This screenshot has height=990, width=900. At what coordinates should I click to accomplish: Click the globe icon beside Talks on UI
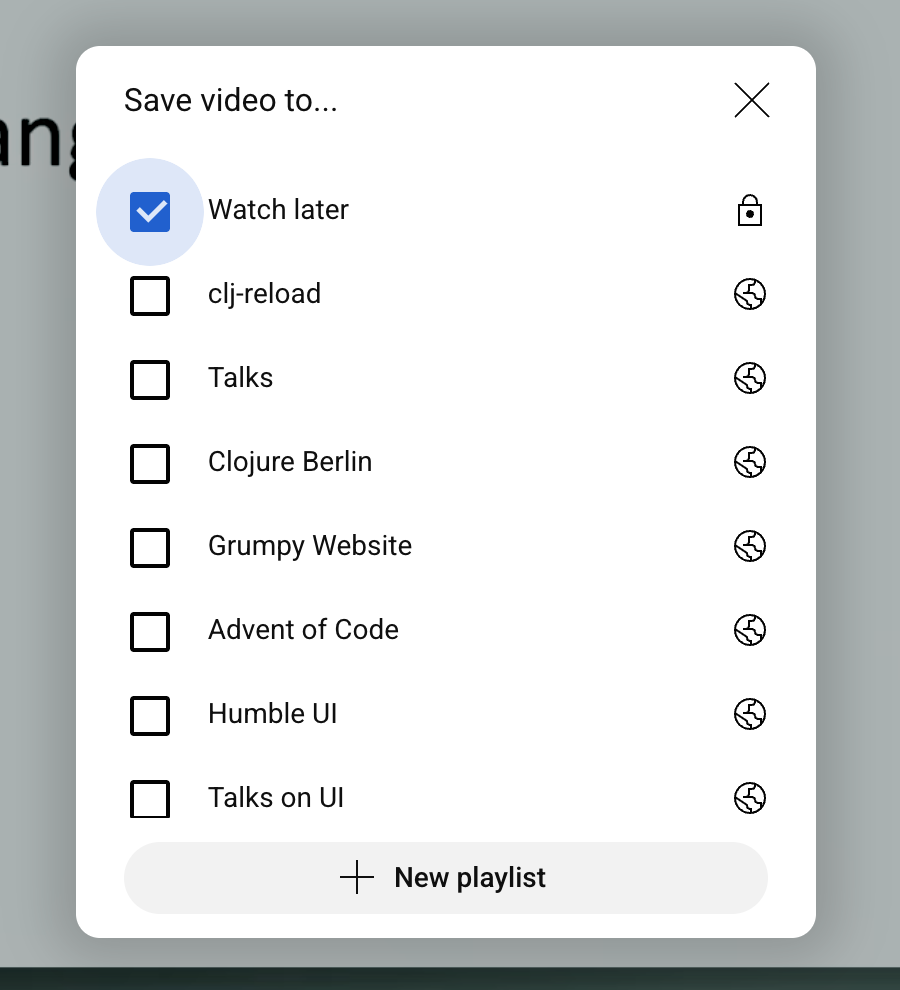750,798
